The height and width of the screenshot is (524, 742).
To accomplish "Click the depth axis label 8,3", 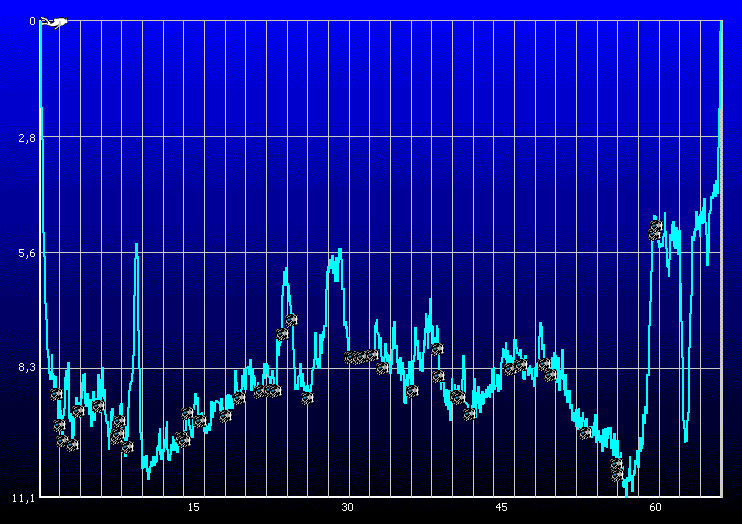I will [x=27, y=367].
